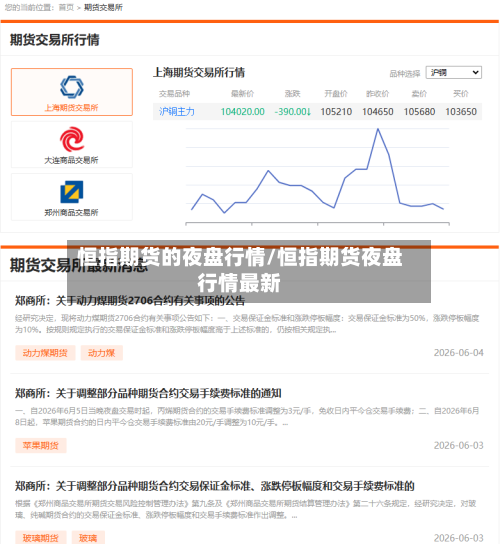Click the 开盘价 column header
This screenshot has width=500, height=544.
pyautogui.click(x=336, y=94)
